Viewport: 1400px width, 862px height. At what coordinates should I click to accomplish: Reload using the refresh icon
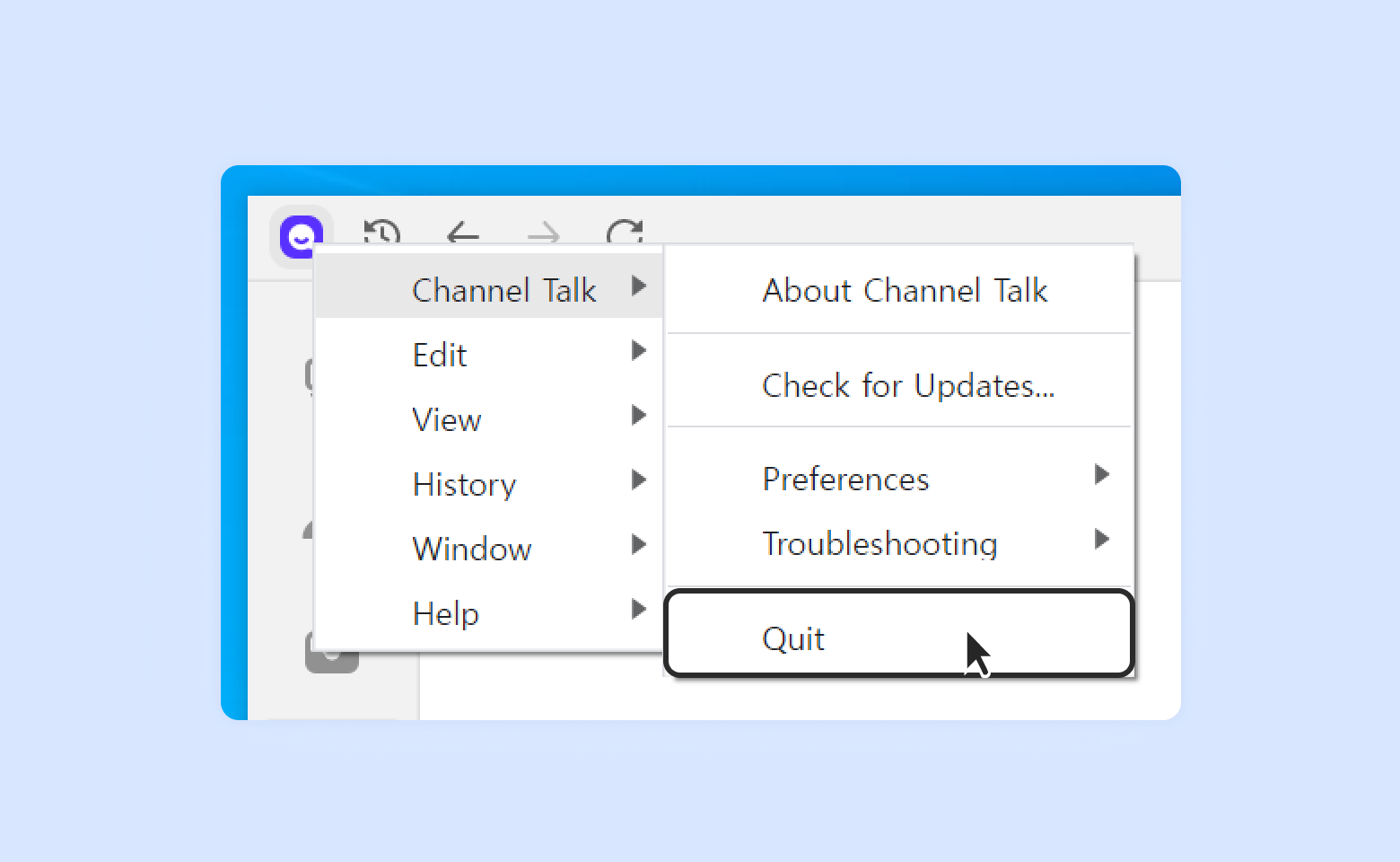pos(624,233)
